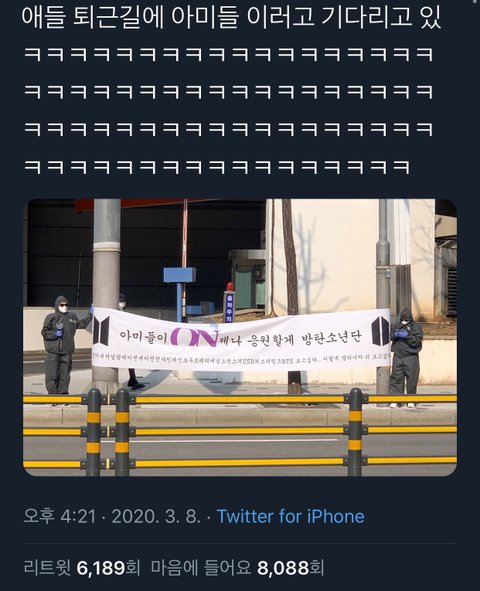This screenshot has width=480, height=591.
Task: Click the 아미들이 text on the banner
Action: (x=143, y=335)
